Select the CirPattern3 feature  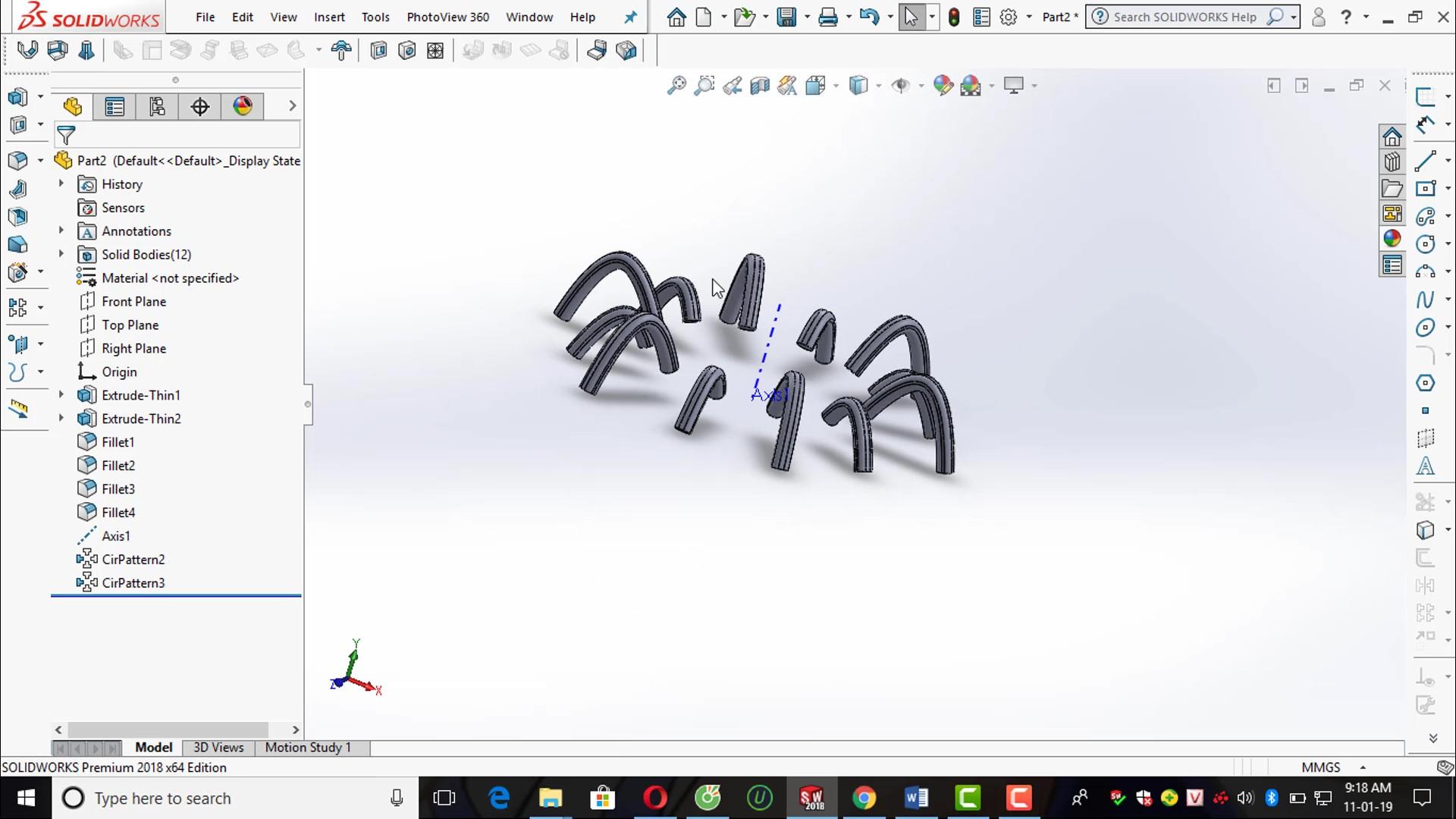click(133, 583)
